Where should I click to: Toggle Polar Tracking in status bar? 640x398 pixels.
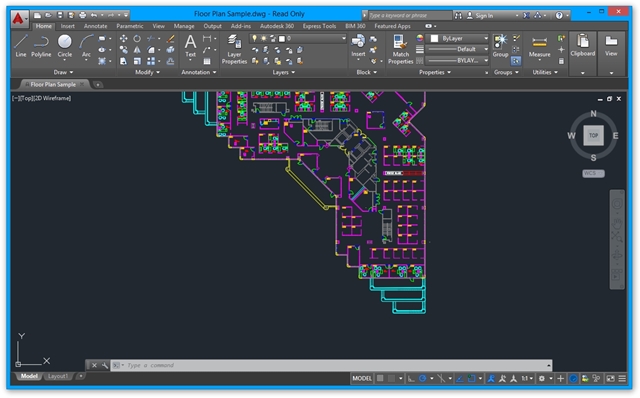(x=422, y=378)
